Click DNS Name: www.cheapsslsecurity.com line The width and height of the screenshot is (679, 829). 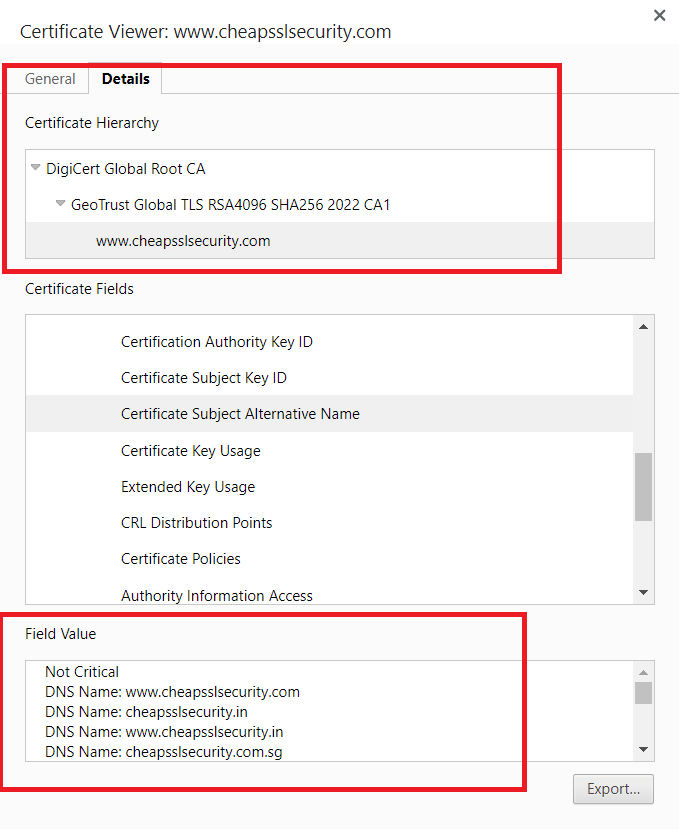click(172, 692)
